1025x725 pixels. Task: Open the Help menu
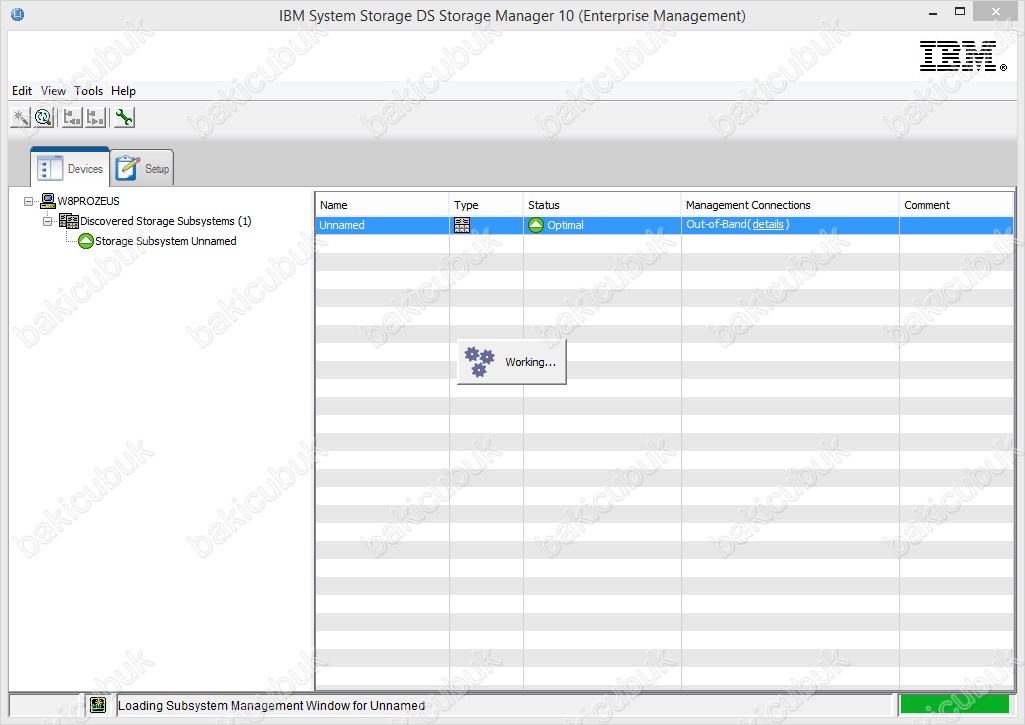click(123, 91)
